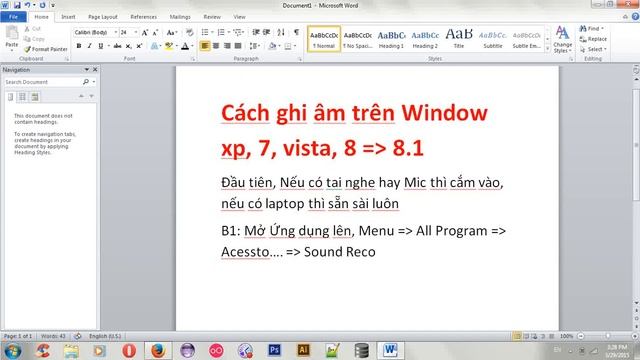The width and height of the screenshot is (640, 360).
Task: Undo the last action
Action: click(27, 5)
